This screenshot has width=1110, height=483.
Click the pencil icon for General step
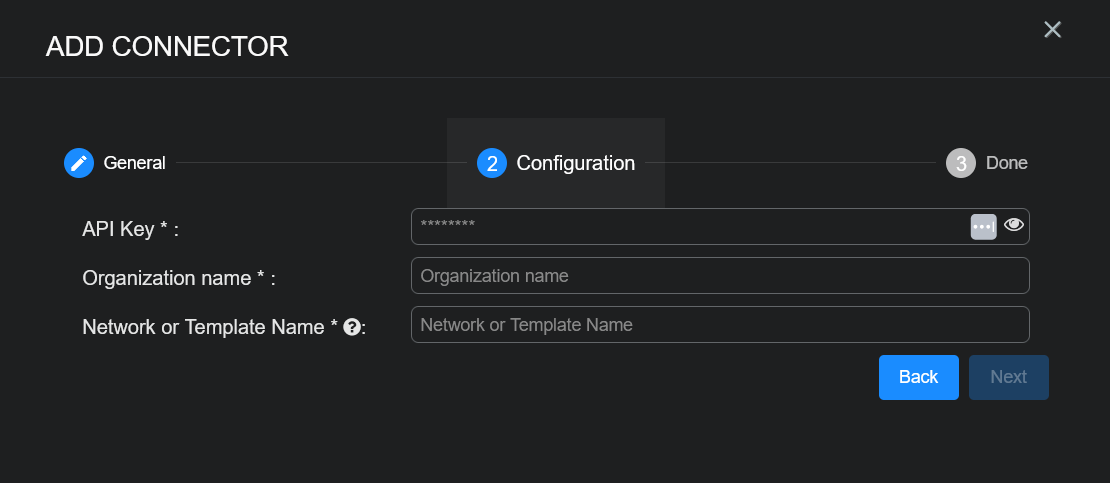click(79, 163)
